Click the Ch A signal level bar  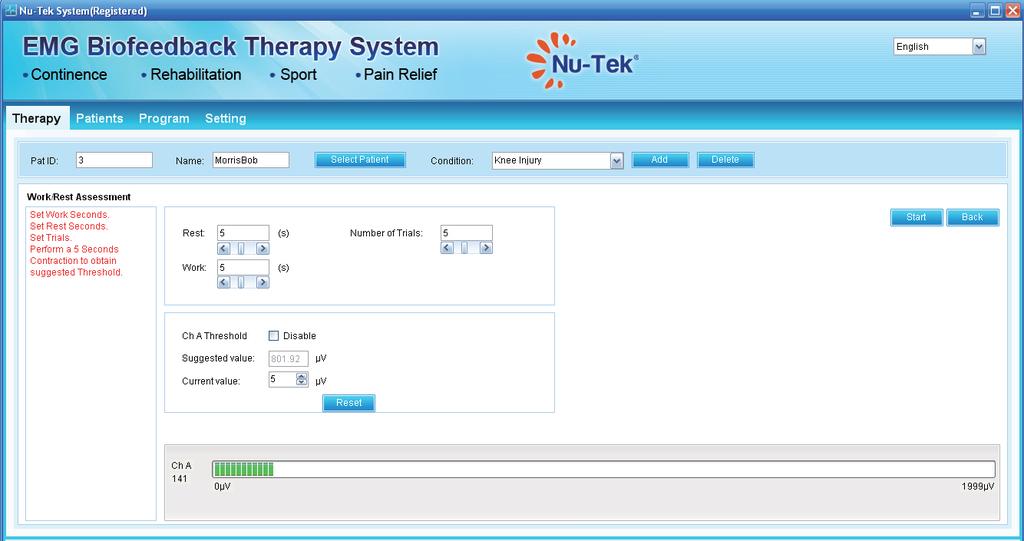603,469
